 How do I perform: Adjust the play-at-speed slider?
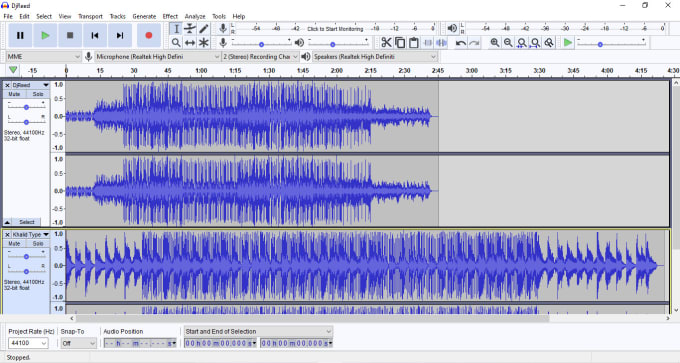(x=611, y=43)
